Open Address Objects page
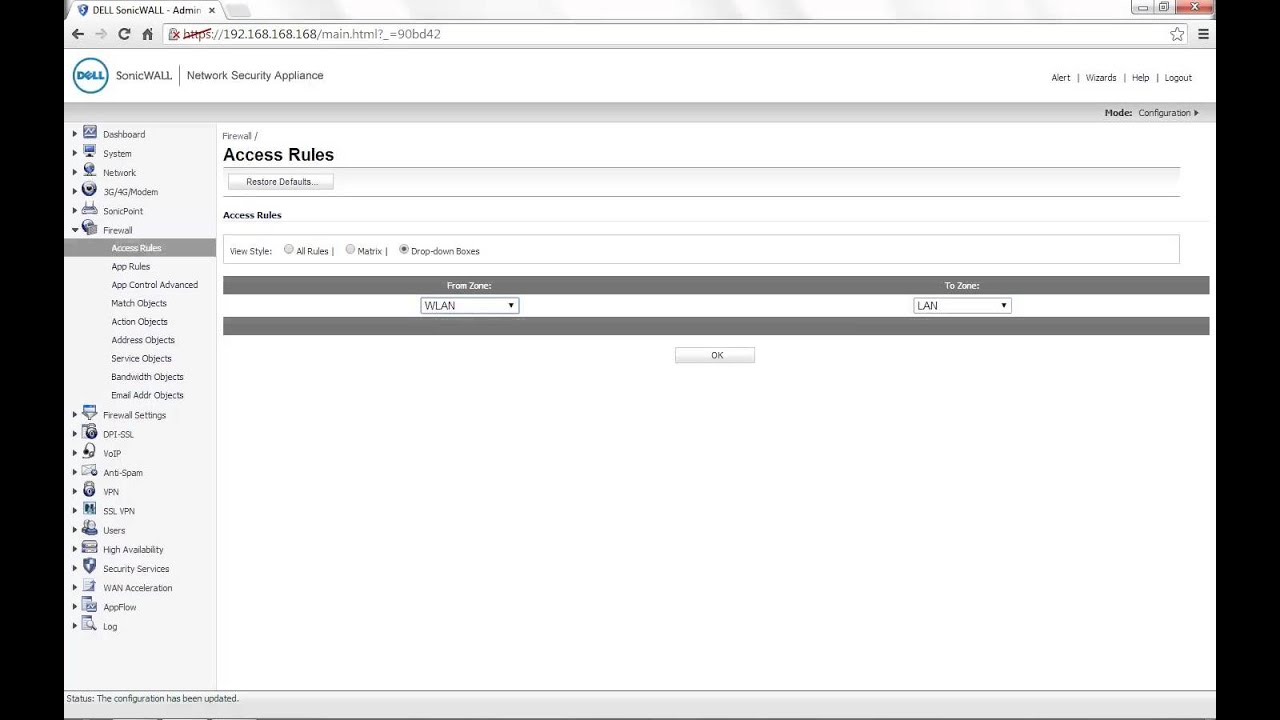The height and width of the screenshot is (720, 1280). click(x=143, y=340)
